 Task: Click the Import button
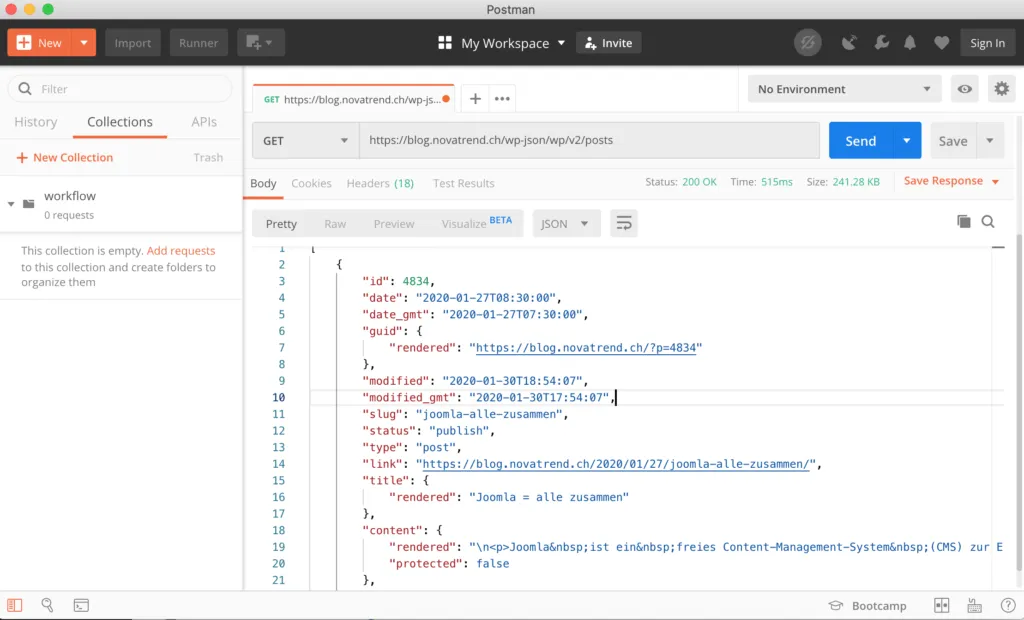(133, 42)
